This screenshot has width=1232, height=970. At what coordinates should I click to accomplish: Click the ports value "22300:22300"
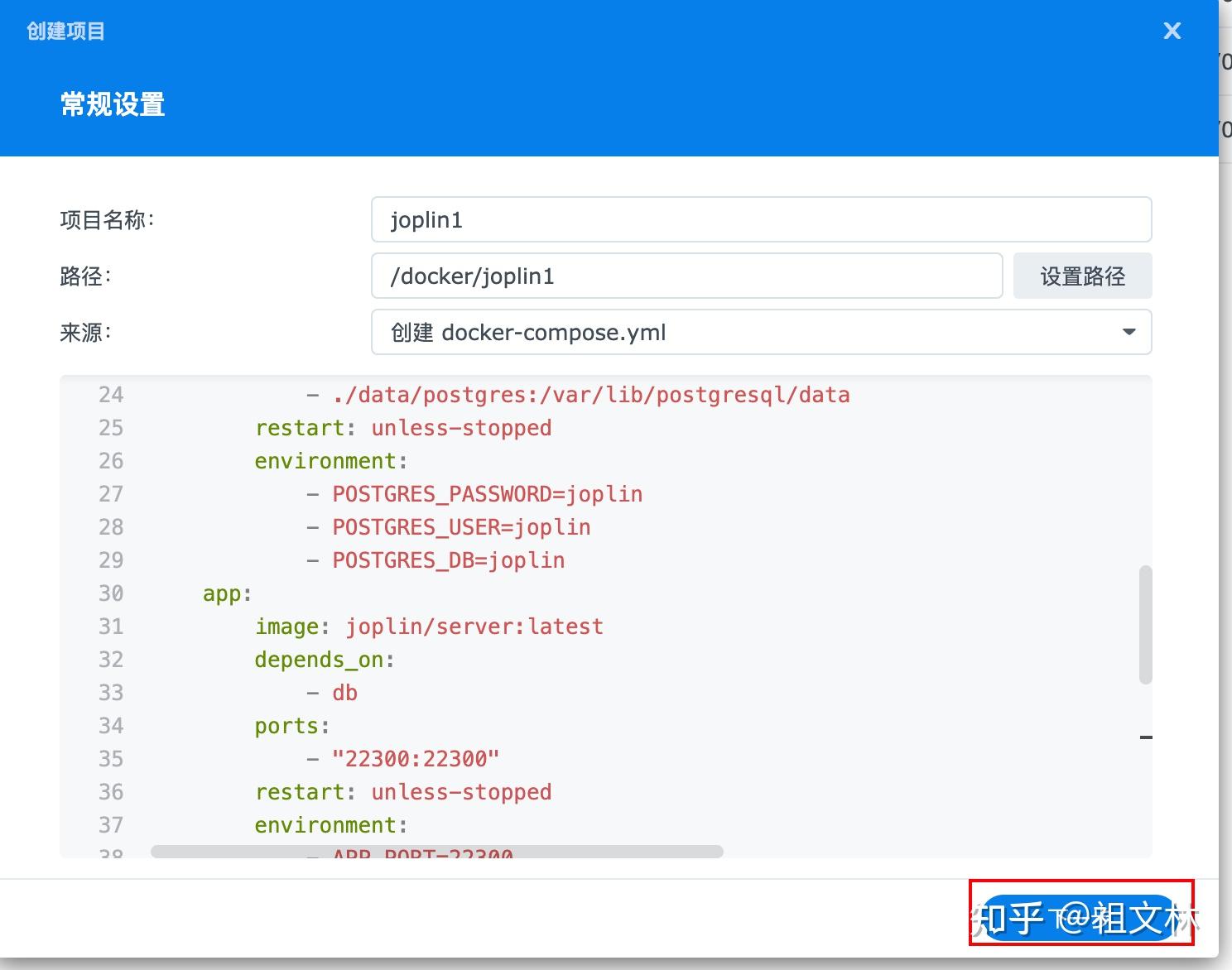click(x=416, y=759)
